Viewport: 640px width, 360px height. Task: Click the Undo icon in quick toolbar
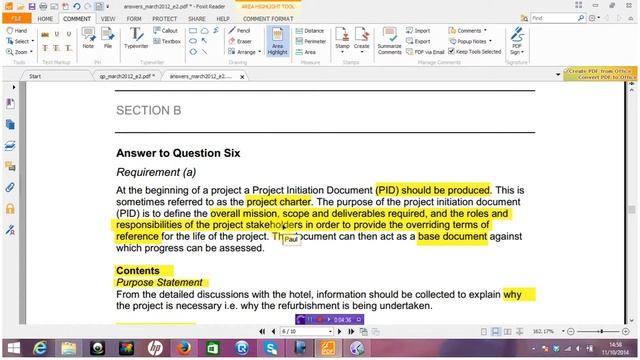point(76,6)
